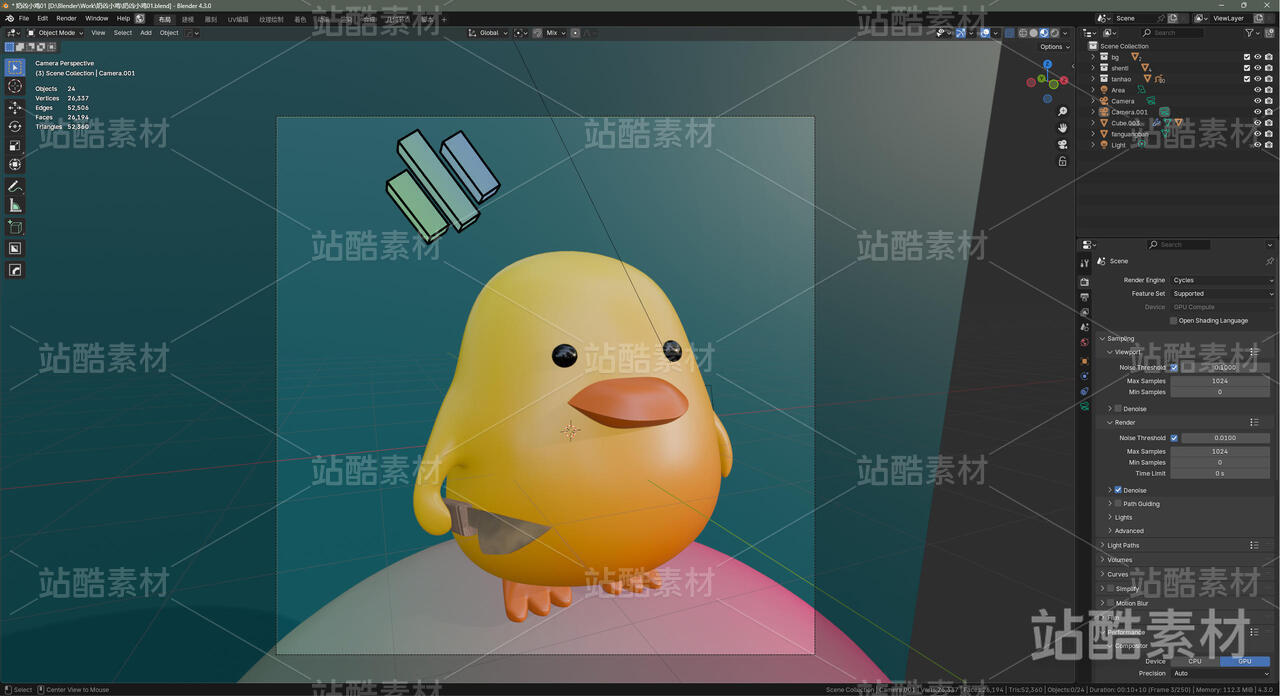Open the Precision Auto dropdown
Image resolution: width=1280 pixels, height=696 pixels.
[x=1222, y=673]
